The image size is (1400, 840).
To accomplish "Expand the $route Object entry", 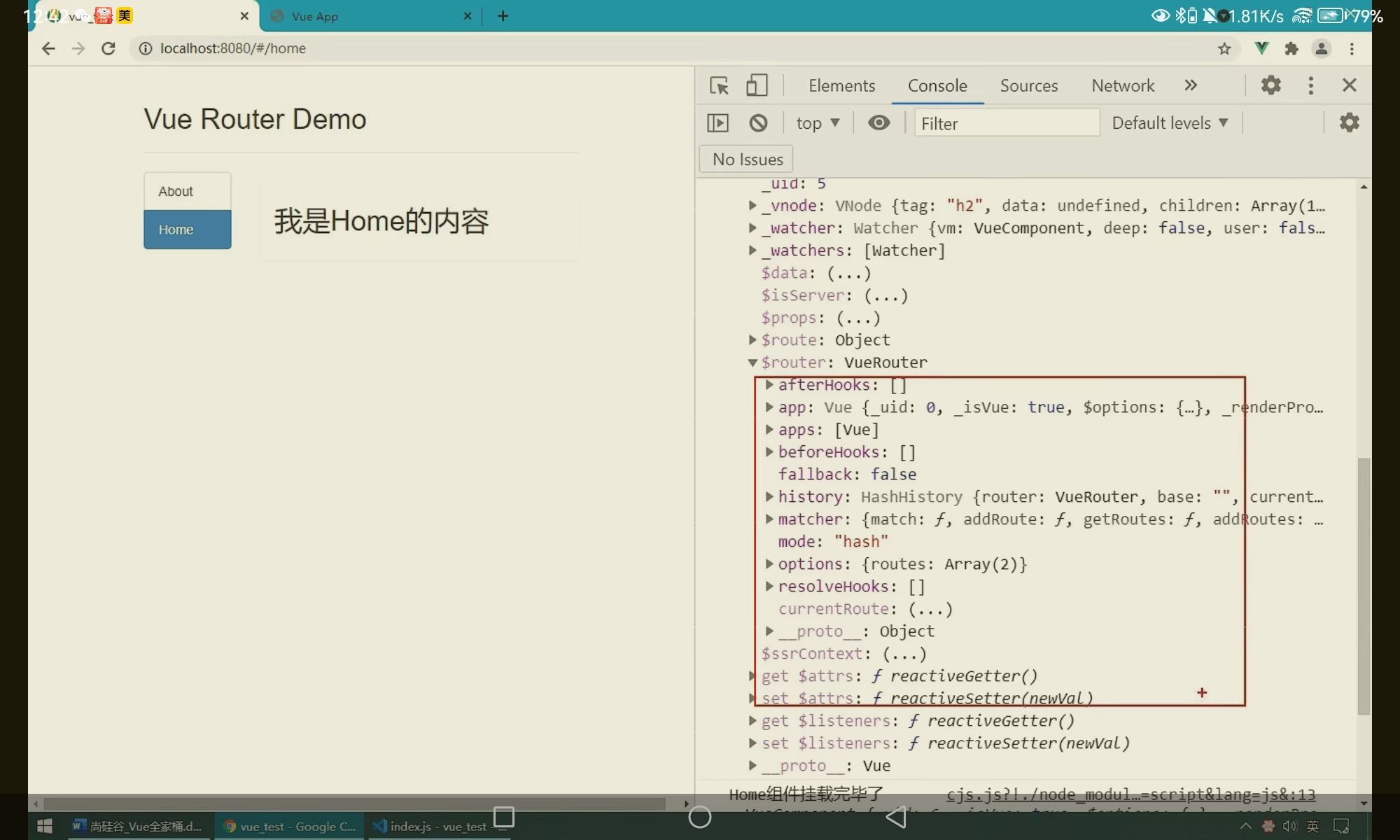I will click(752, 340).
